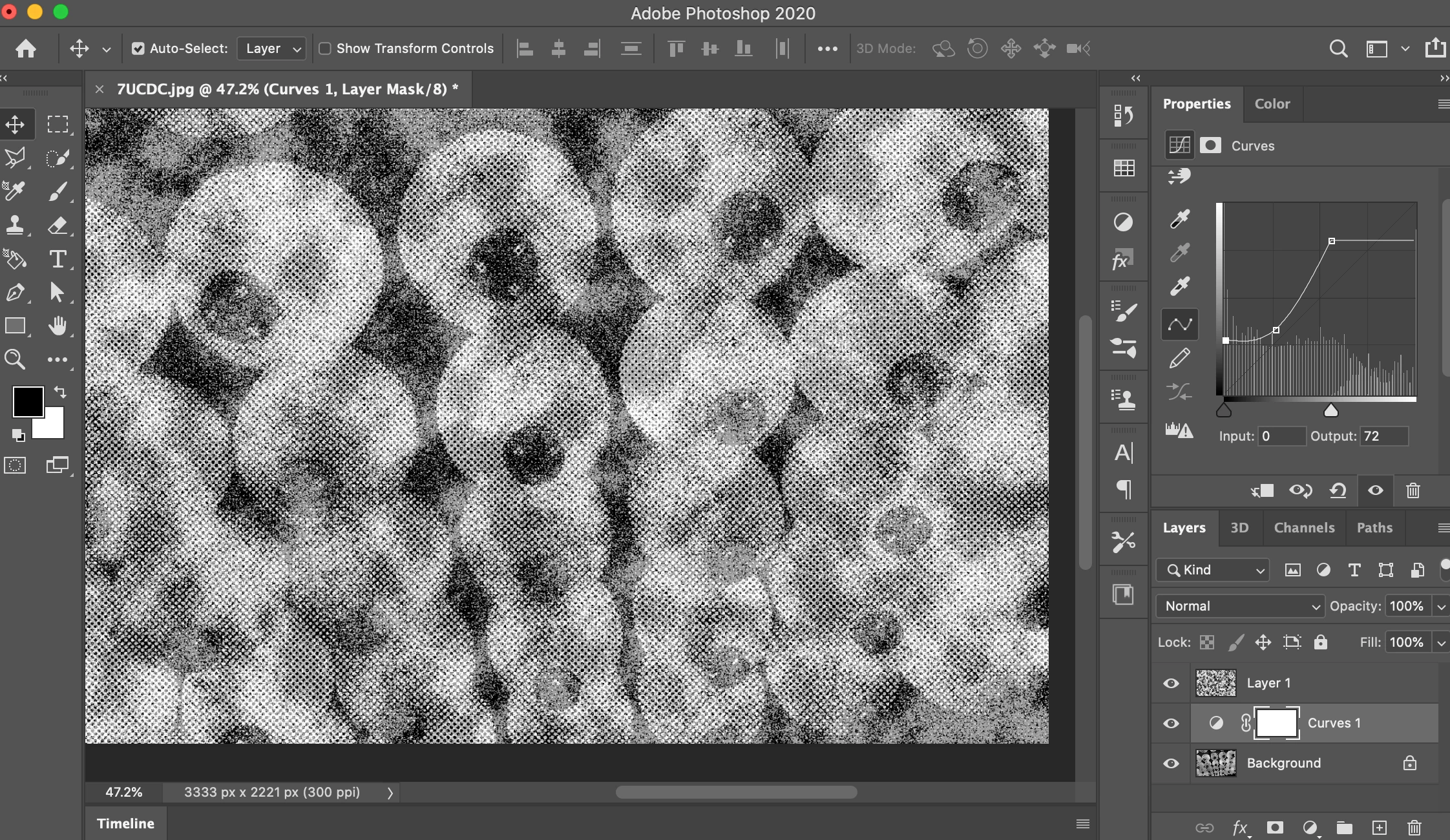
Task: Hide the Layer 1 layer
Action: (1171, 683)
